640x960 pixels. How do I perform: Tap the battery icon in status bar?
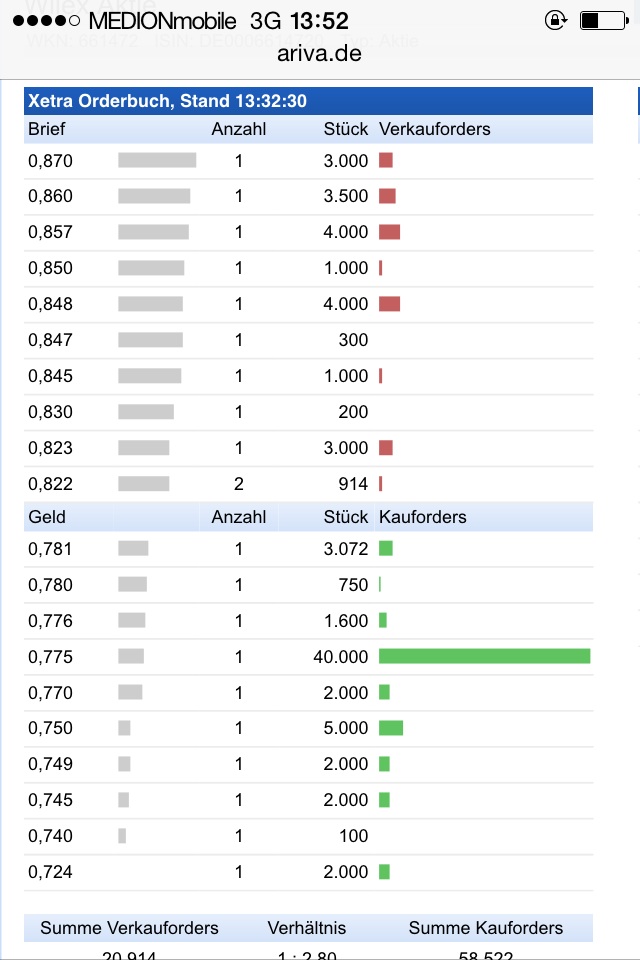point(602,20)
